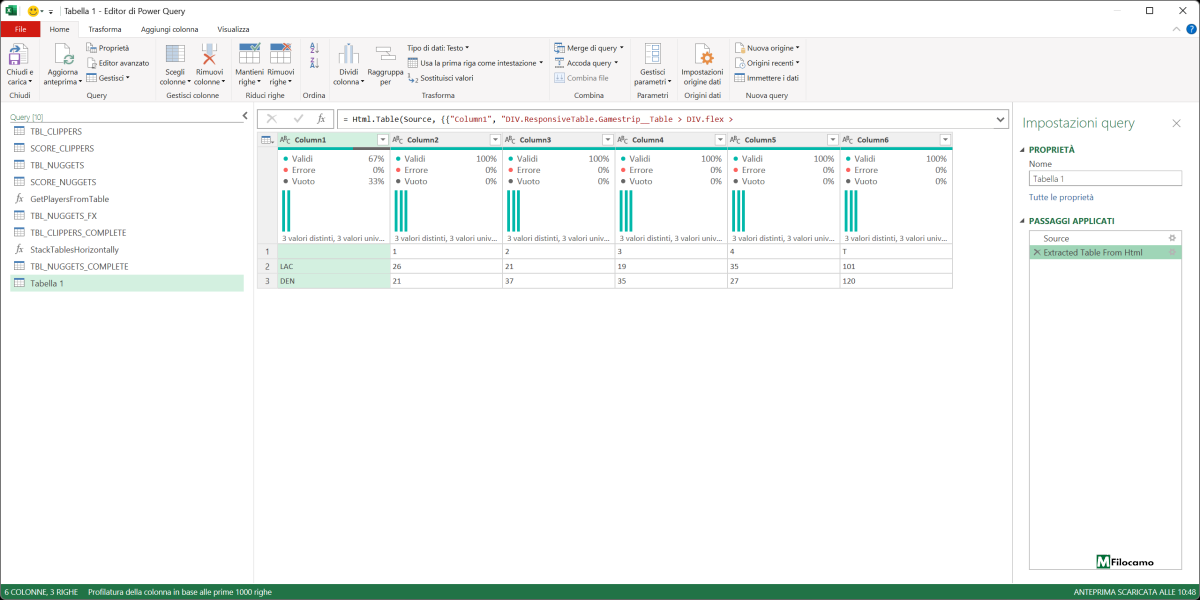Cancel the formula edit with the X icon
Viewport: 1200px width, 600px height.
point(271,119)
